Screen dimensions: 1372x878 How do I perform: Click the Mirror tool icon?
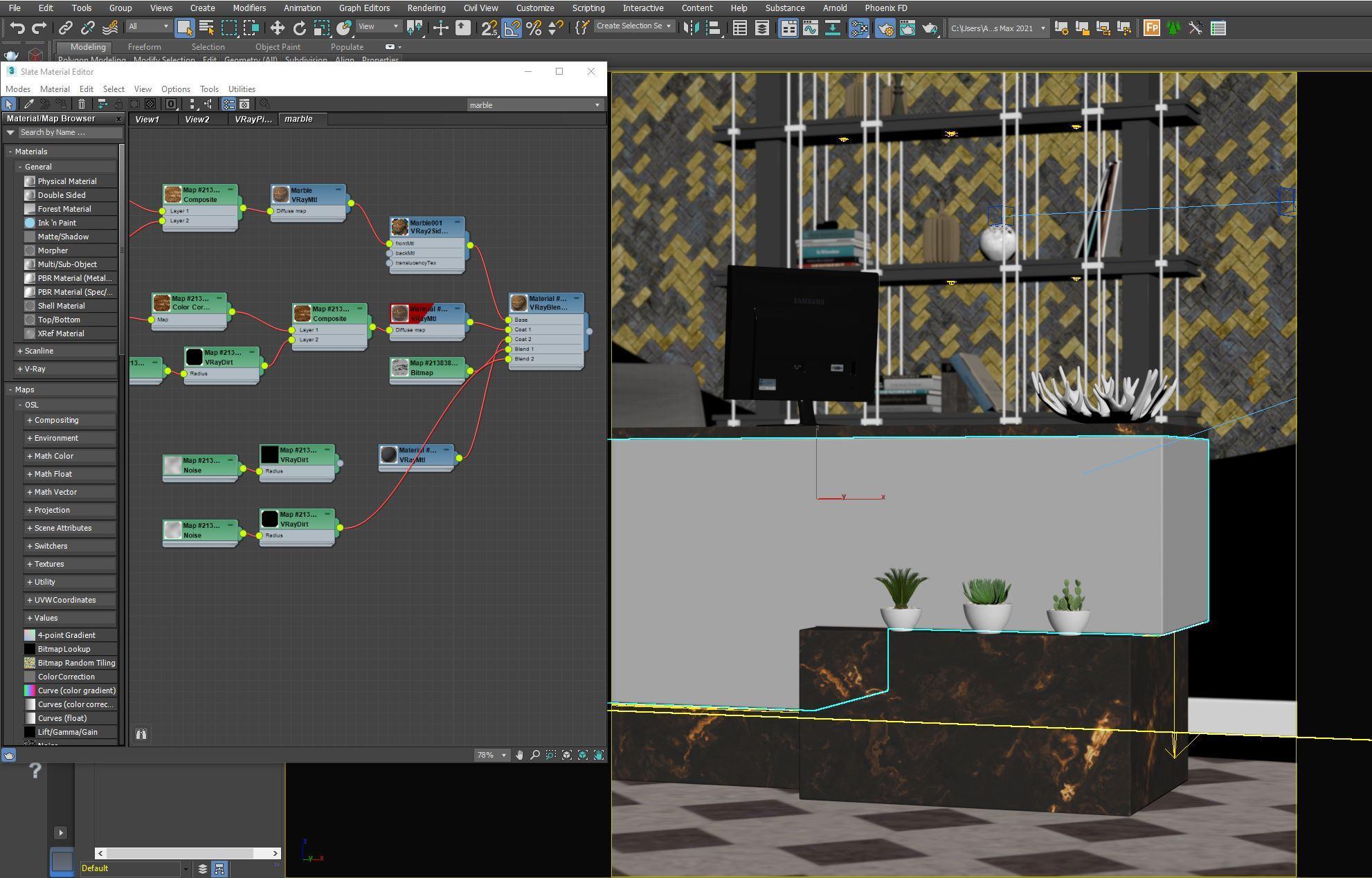tap(690, 28)
